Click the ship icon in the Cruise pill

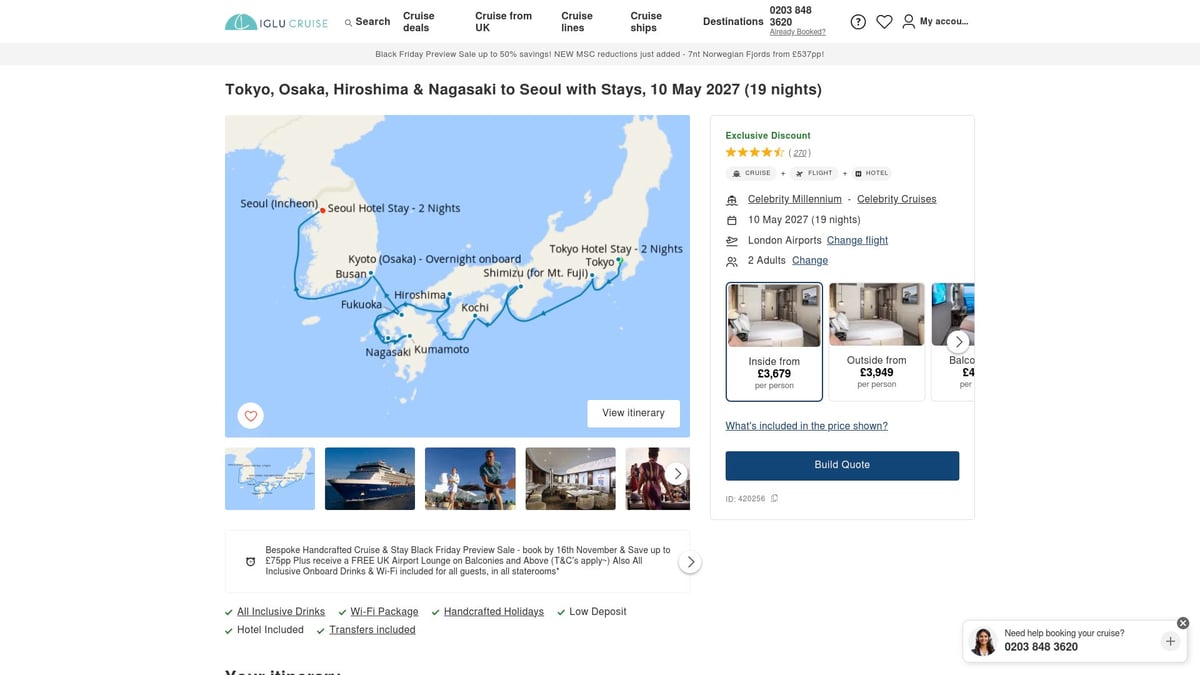pos(736,172)
